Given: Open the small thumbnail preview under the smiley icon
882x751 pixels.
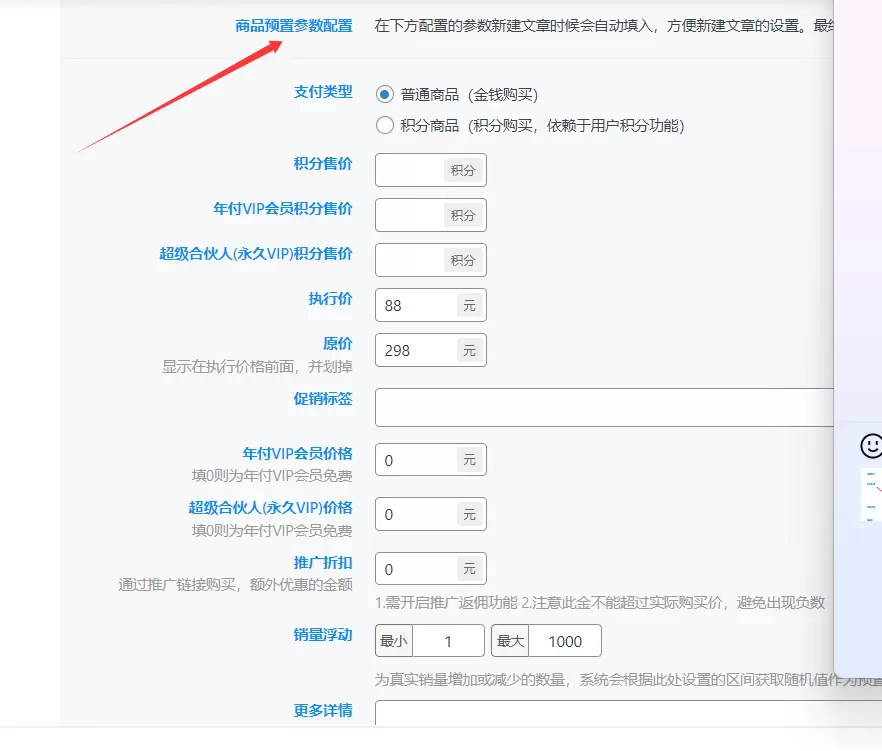Looking at the screenshot, I should point(871,495).
